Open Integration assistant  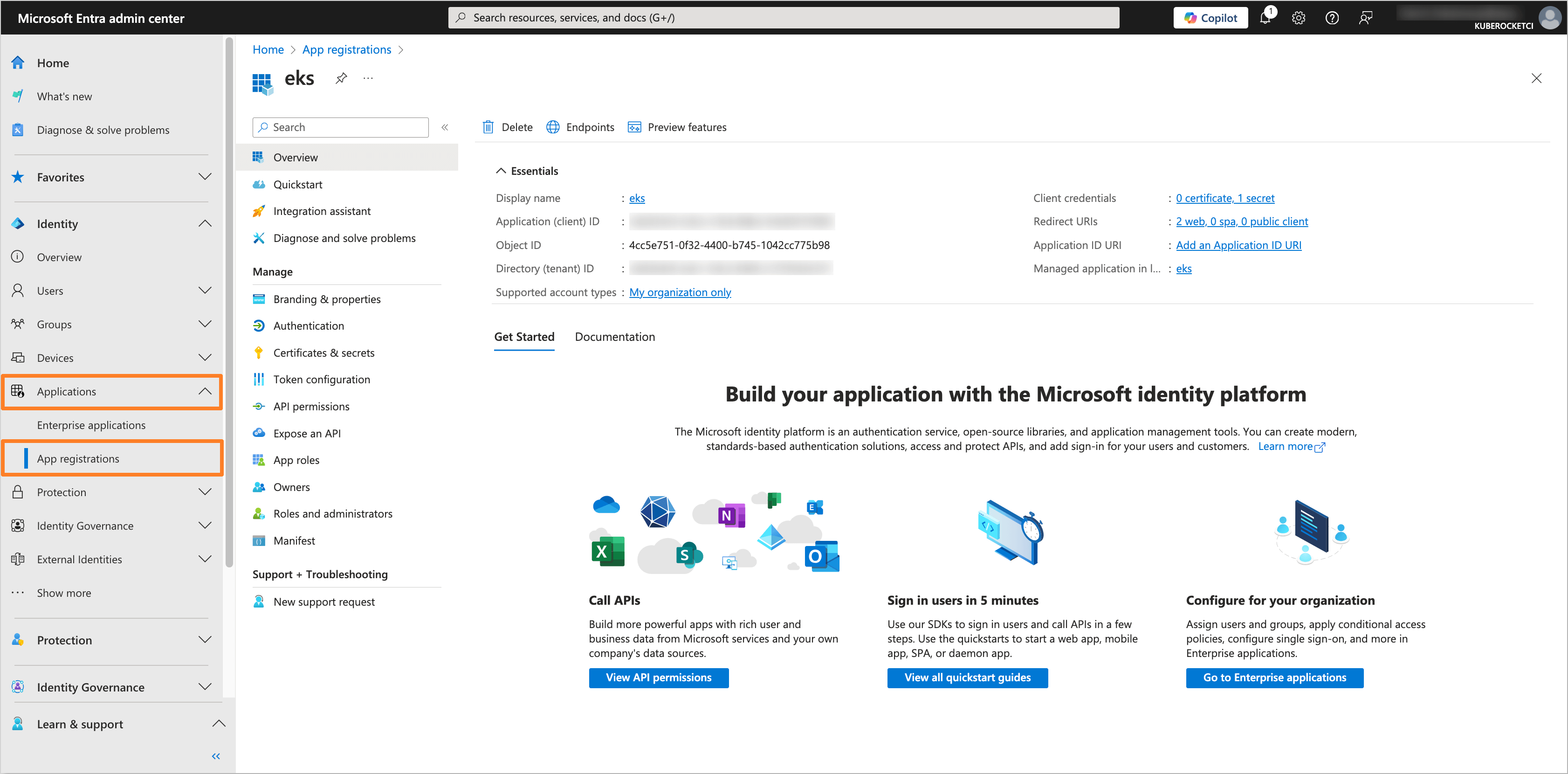322,211
